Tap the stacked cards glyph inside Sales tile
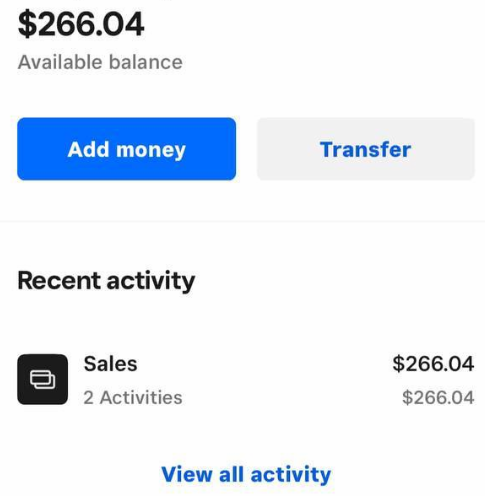Image resolution: width=485 pixels, height=496 pixels. pyautogui.click(x=43, y=379)
